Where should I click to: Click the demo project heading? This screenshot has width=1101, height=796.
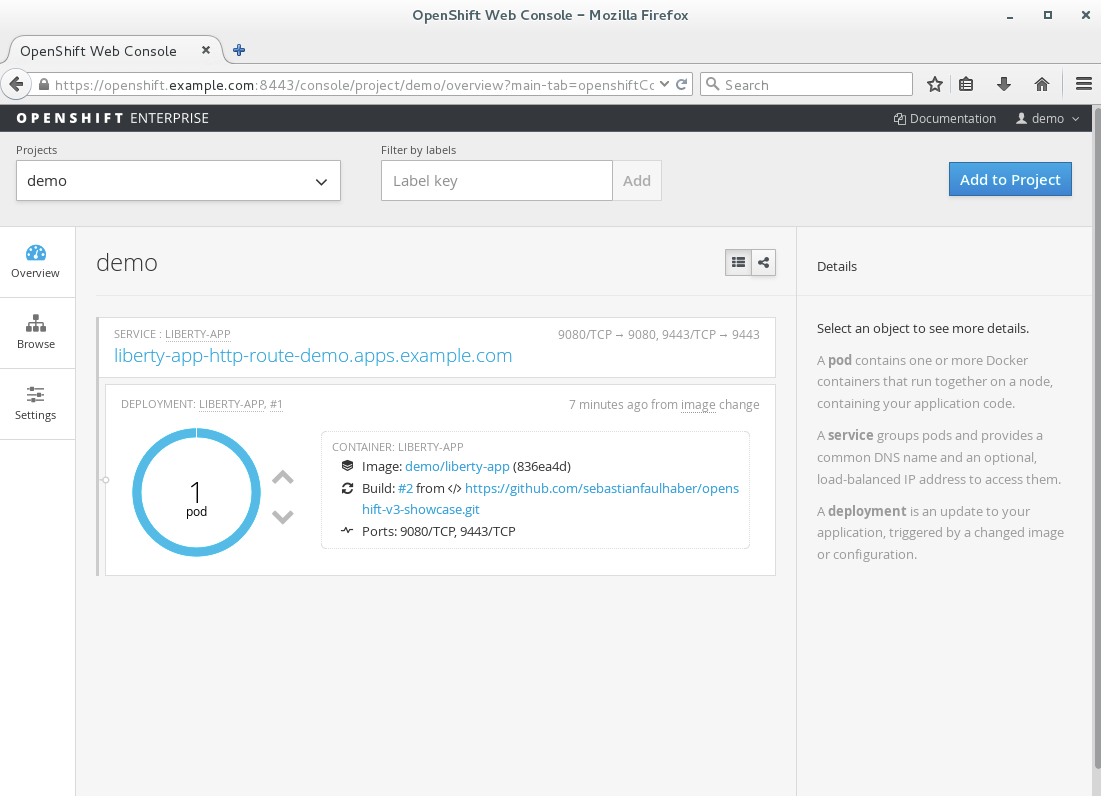(x=127, y=263)
